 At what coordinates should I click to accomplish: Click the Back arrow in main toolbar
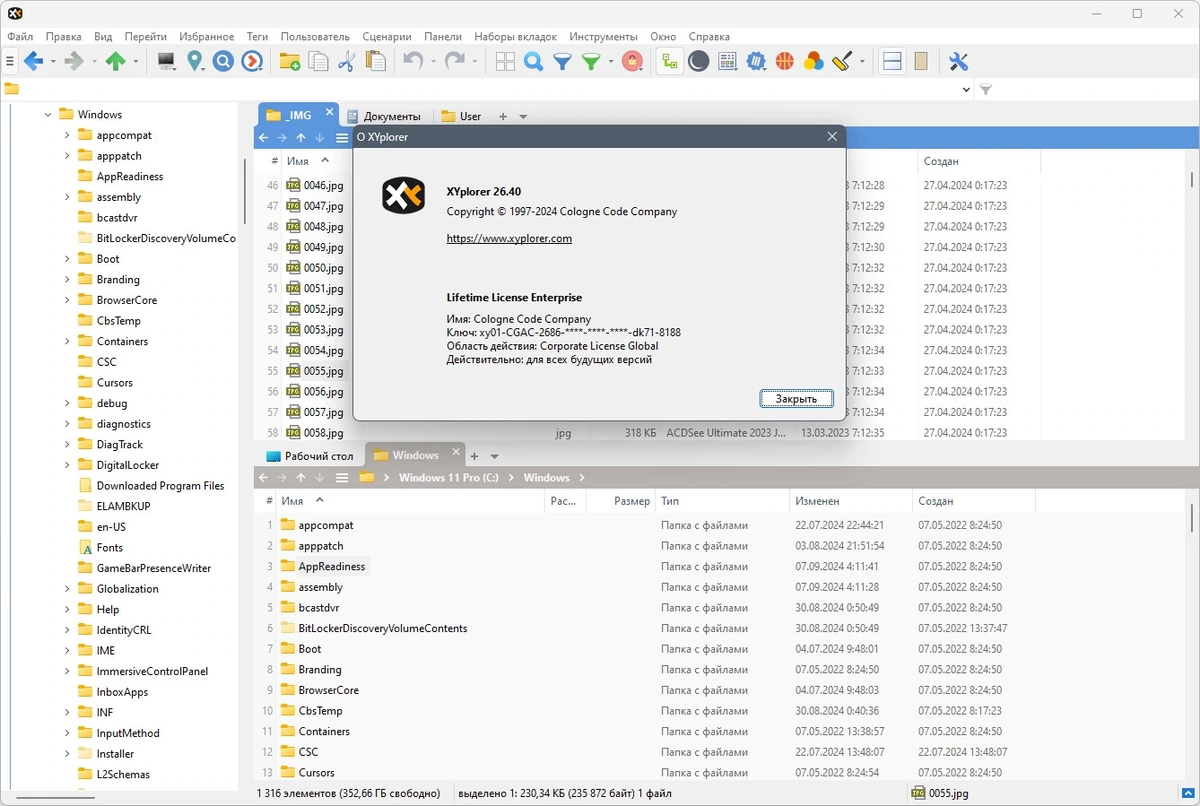point(33,62)
